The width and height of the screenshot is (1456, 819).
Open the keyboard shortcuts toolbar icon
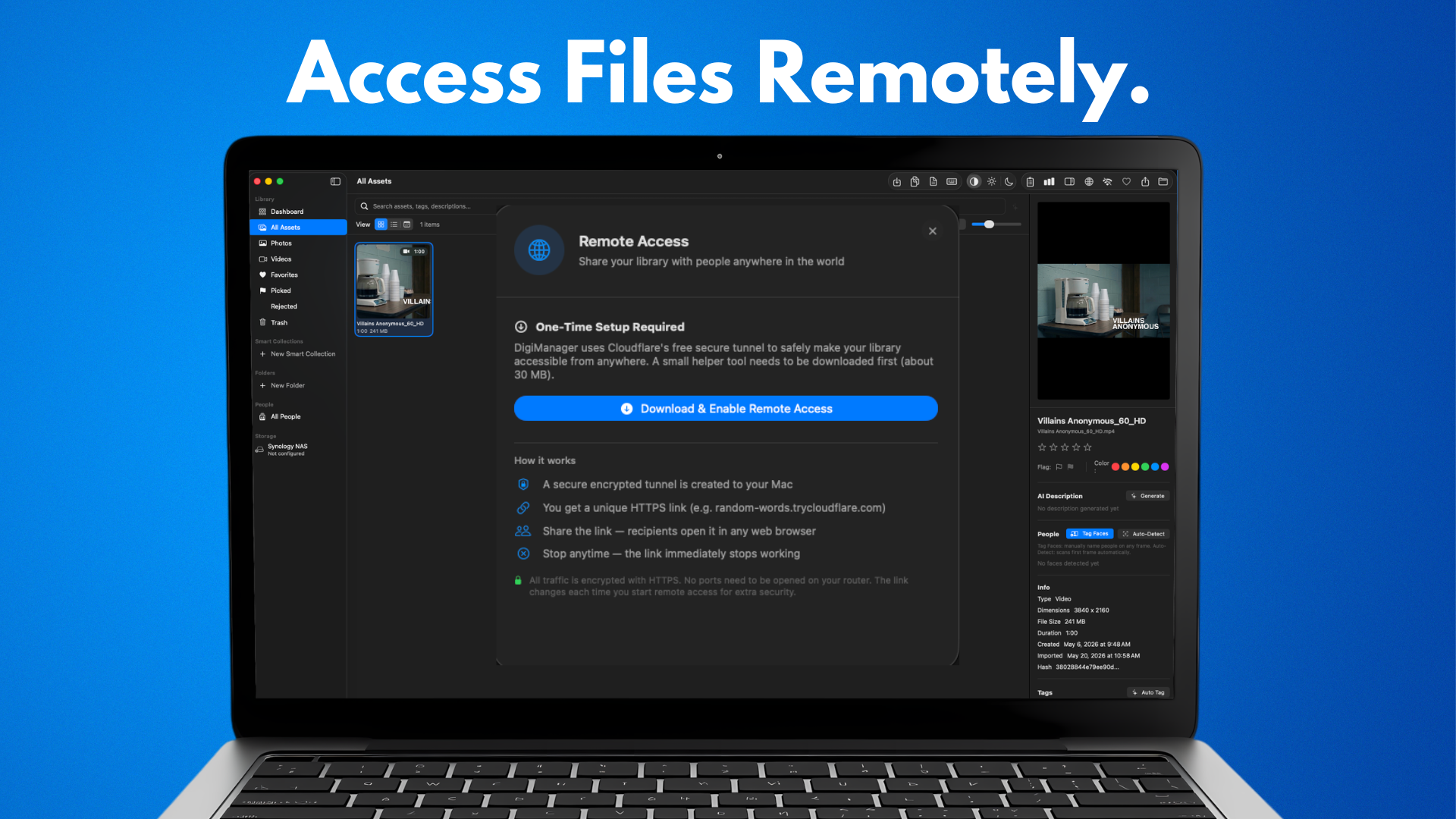tap(952, 182)
